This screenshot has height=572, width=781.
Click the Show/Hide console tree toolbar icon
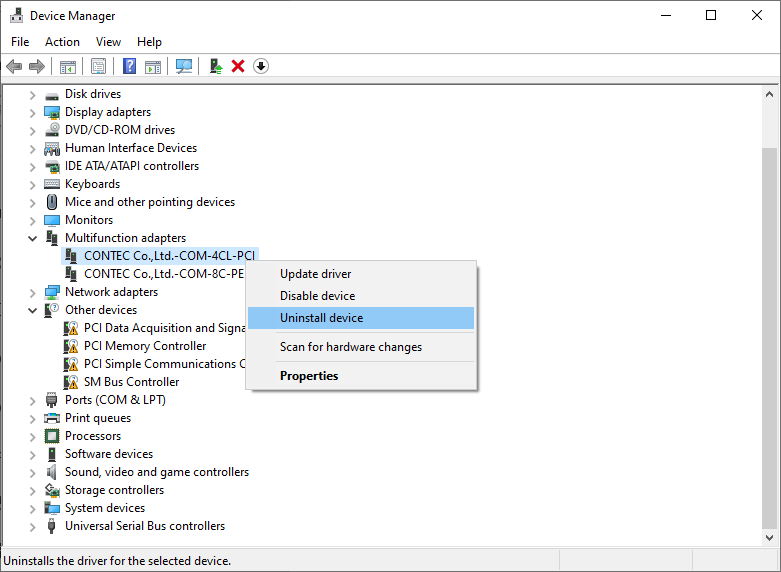pyautogui.click(x=68, y=66)
